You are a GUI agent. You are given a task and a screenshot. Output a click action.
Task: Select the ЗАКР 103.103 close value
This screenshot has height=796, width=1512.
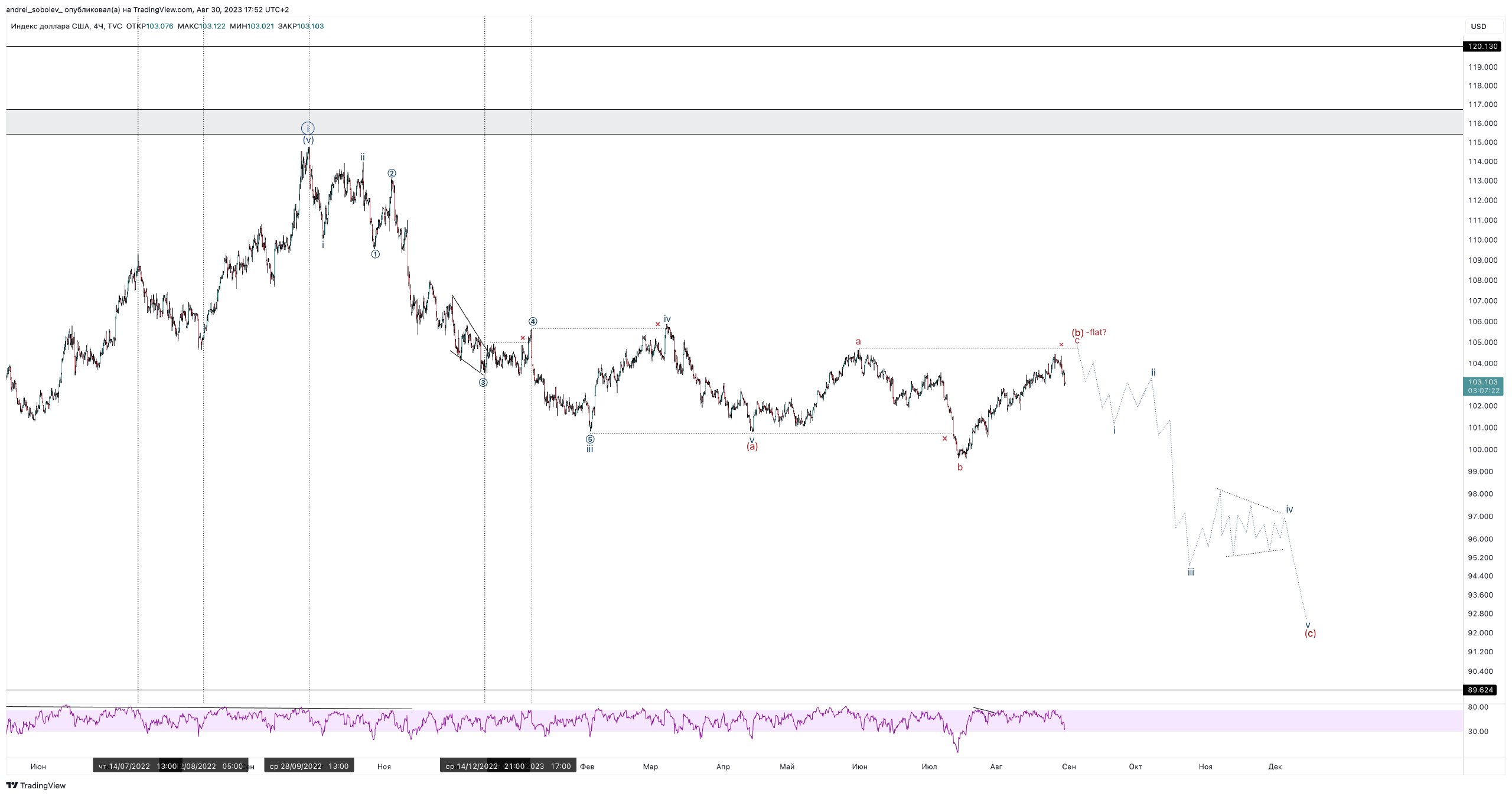301,26
